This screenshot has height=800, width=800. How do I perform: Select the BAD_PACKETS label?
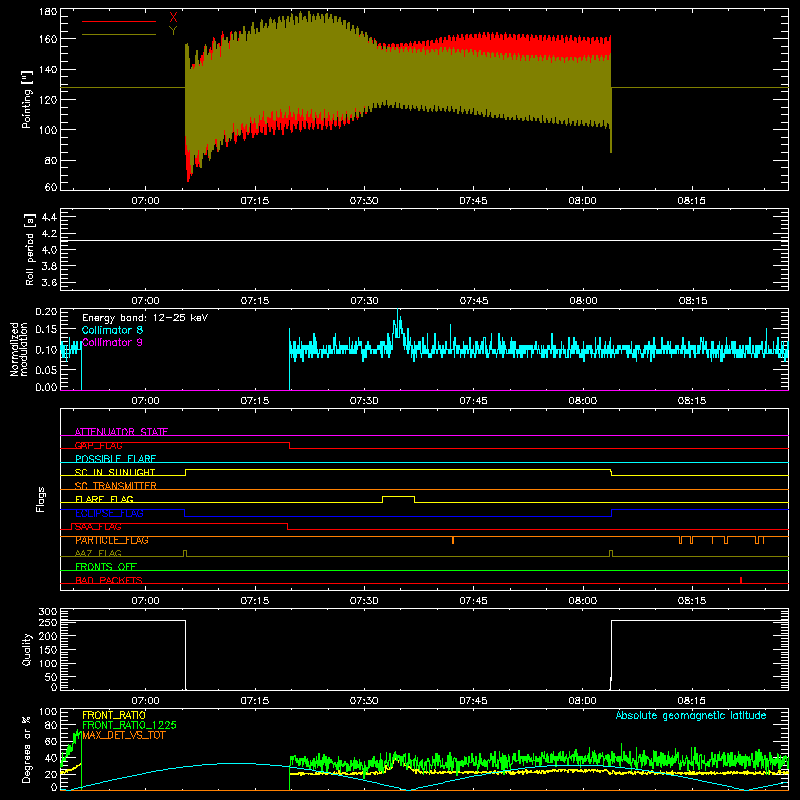click(109, 580)
